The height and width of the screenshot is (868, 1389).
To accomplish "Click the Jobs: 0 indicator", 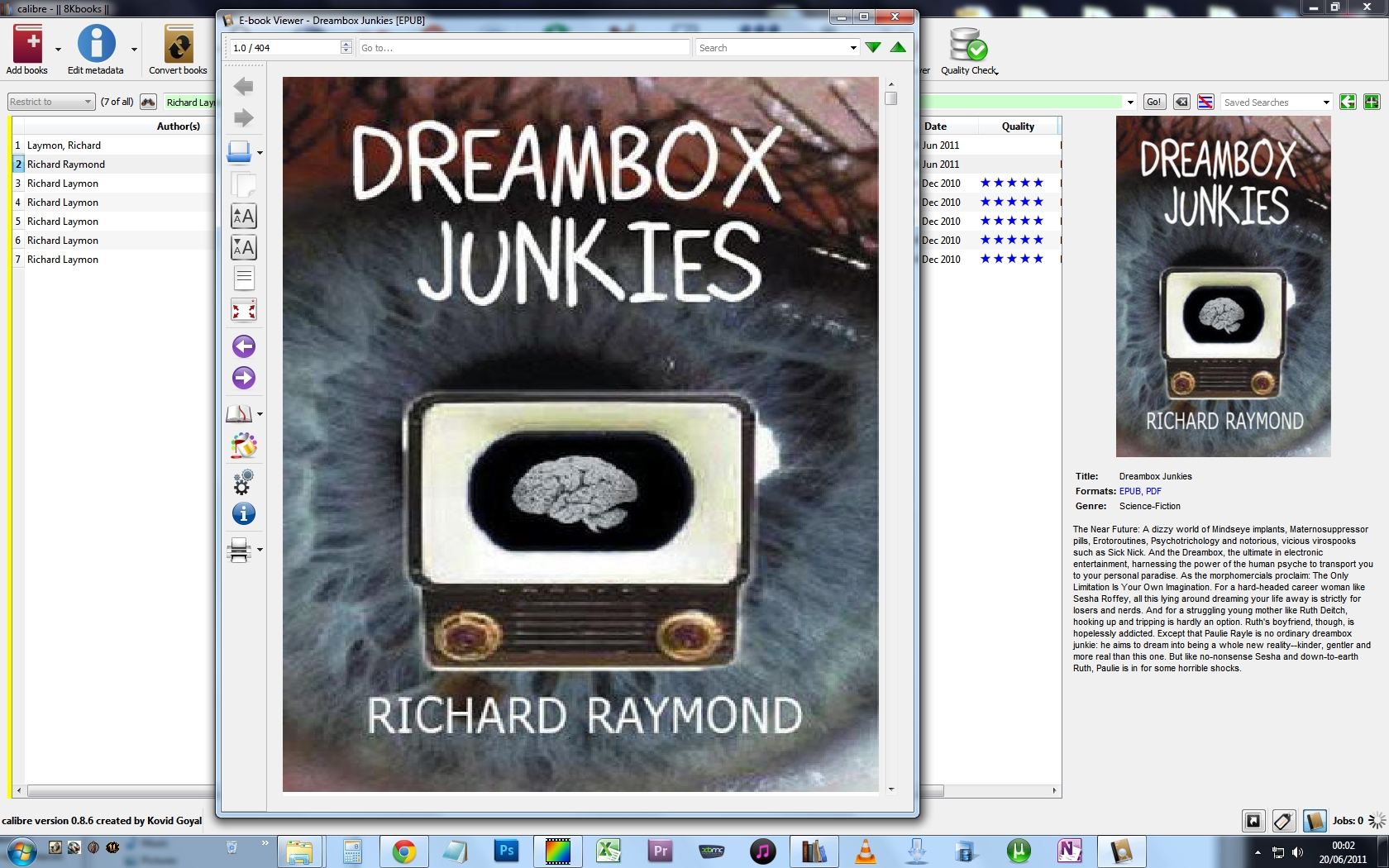I will (x=1348, y=820).
